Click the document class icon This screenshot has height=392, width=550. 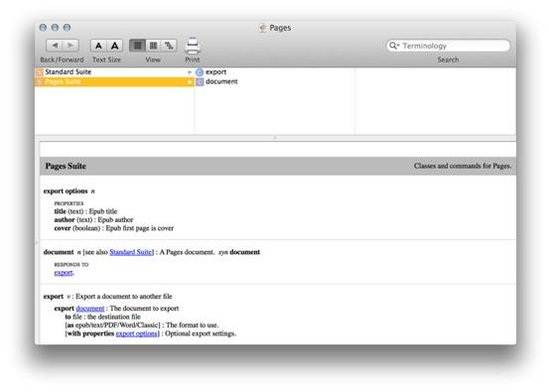[200, 82]
